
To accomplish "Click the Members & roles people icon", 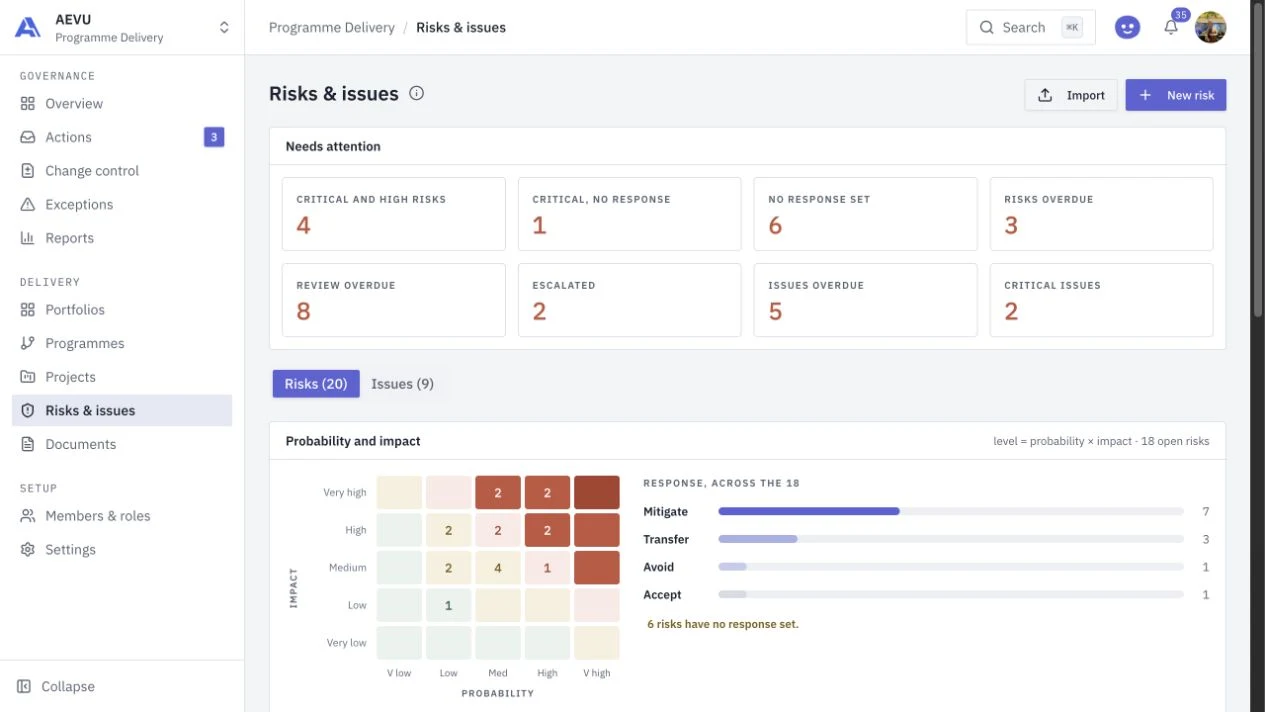I will [x=28, y=516].
